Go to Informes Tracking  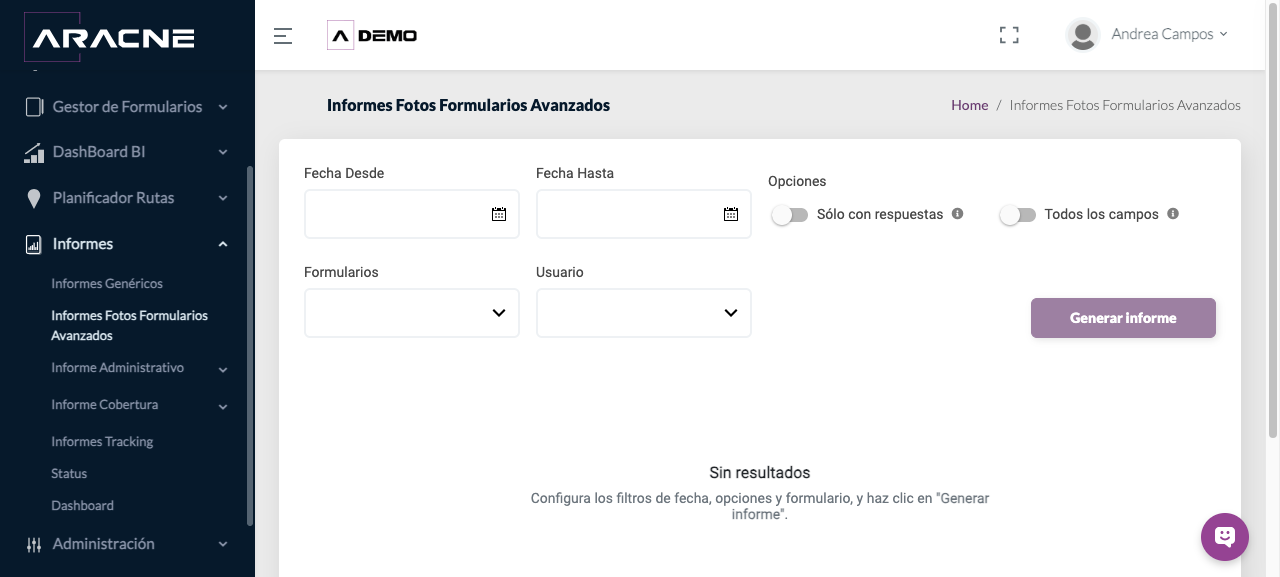(102, 442)
